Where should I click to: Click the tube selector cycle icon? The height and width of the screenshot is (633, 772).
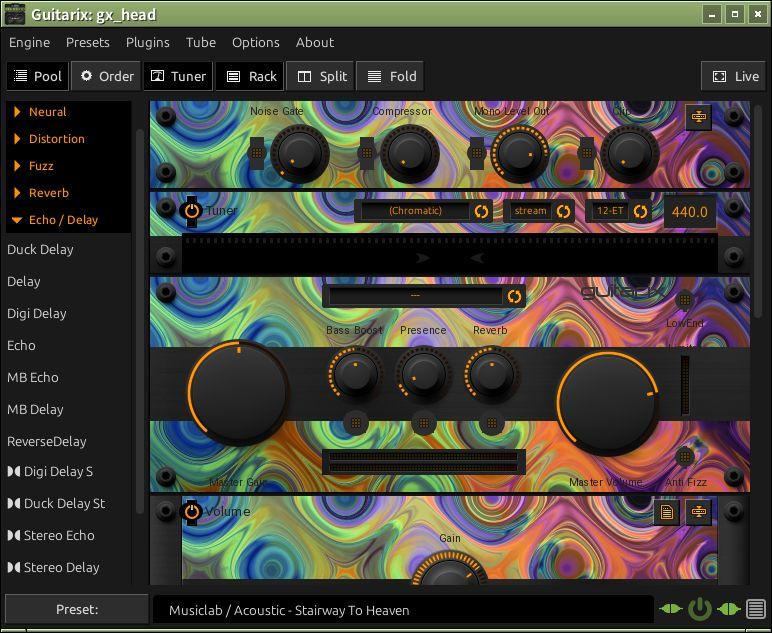[x=514, y=296]
